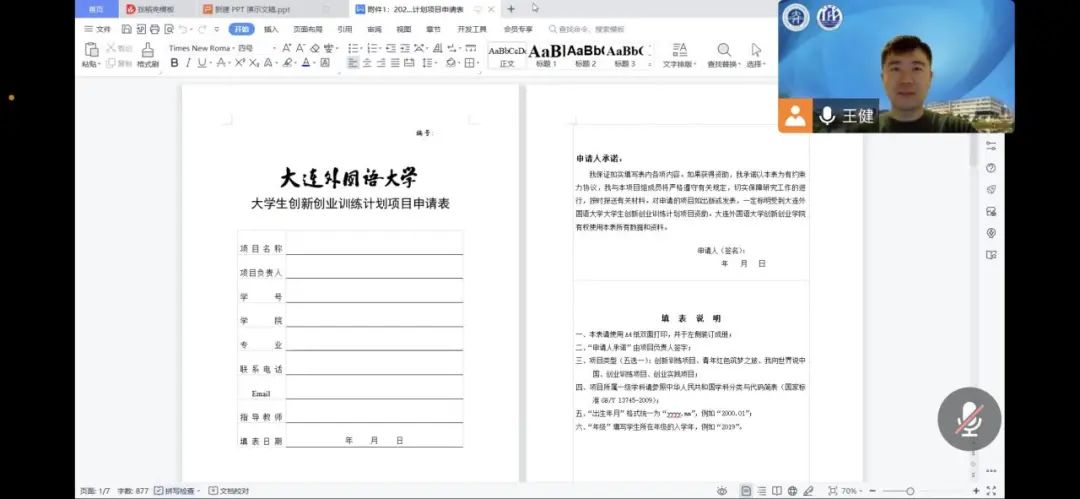Open the 70% zoom level dropdown

[x=853, y=491]
